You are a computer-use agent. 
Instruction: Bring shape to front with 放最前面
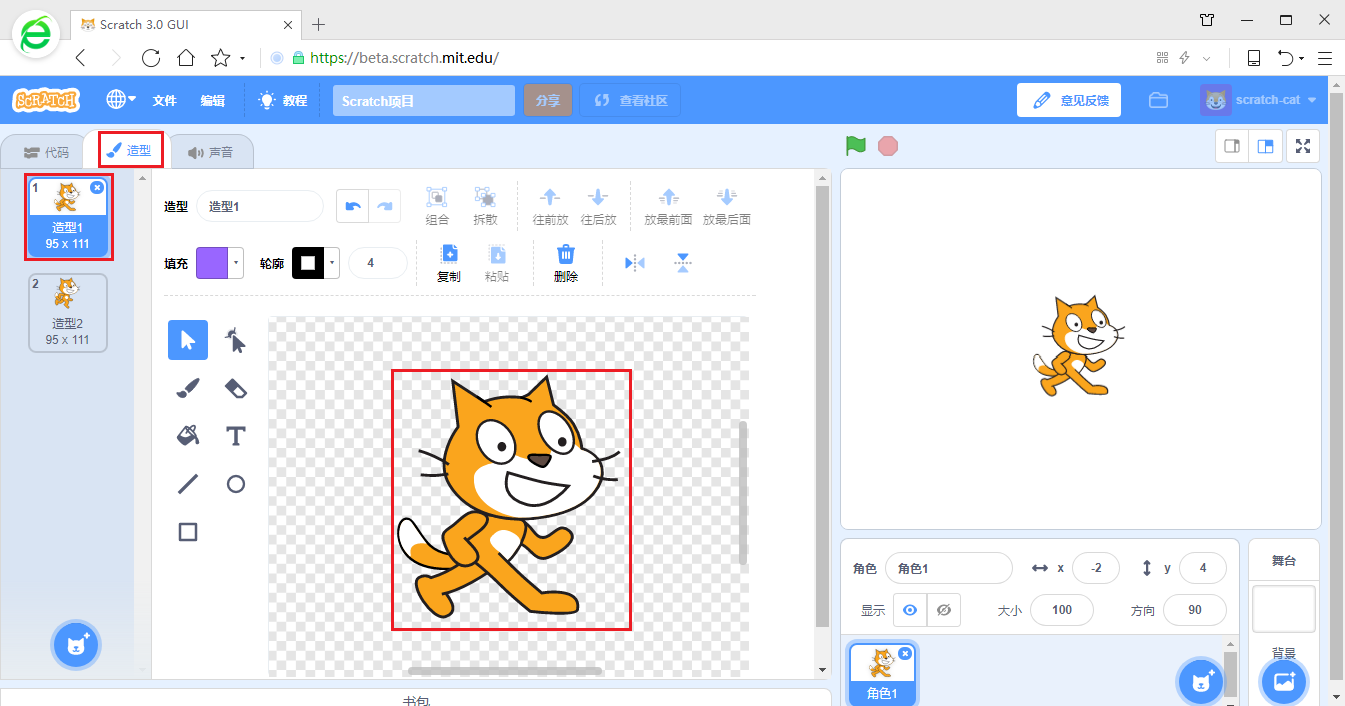pyautogui.click(x=669, y=206)
